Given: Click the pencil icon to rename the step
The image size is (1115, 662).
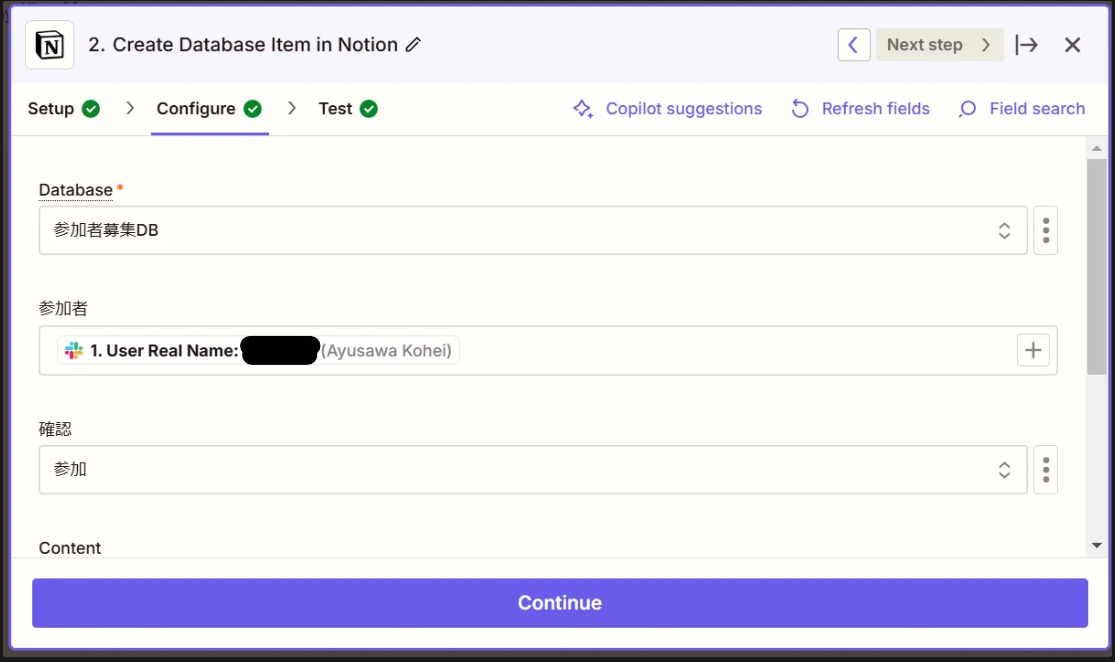Looking at the screenshot, I should pos(412,45).
